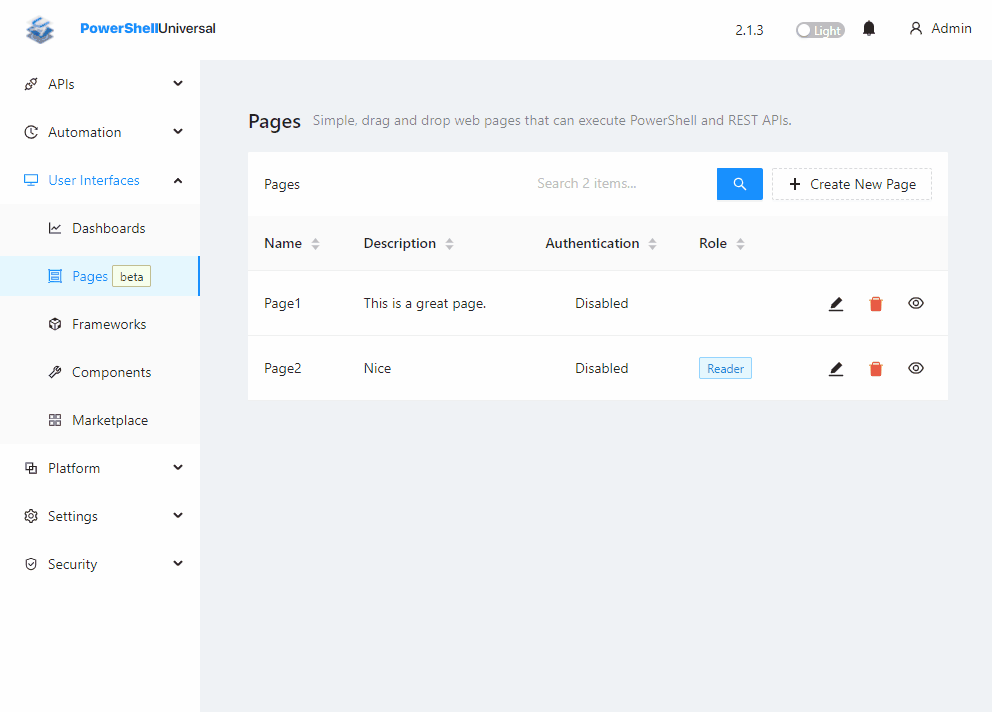Image resolution: width=992 pixels, height=712 pixels.
Task: Click the beta badge next to Pages
Action: [132, 277]
